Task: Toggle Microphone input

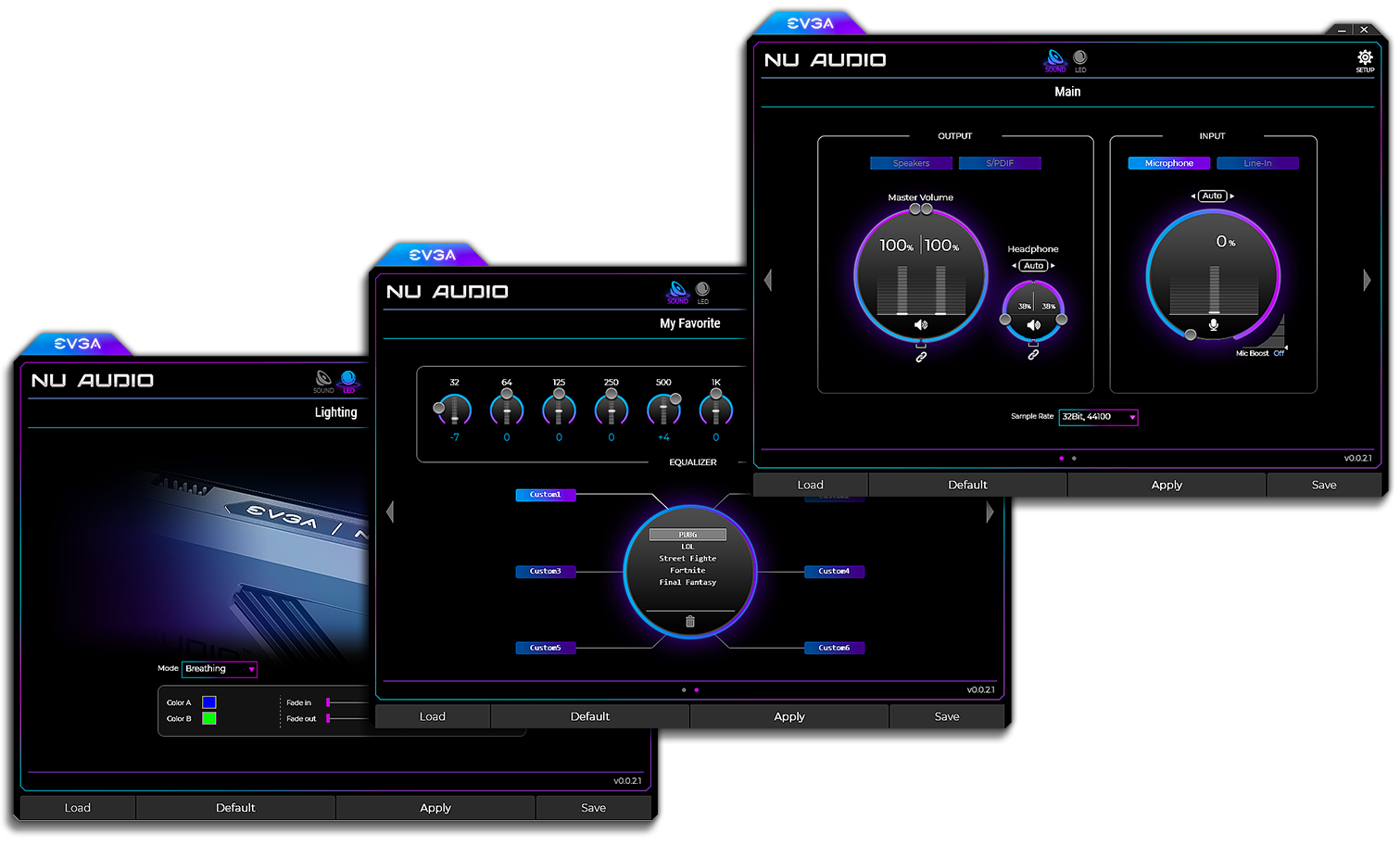Action: click(x=1169, y=163)
